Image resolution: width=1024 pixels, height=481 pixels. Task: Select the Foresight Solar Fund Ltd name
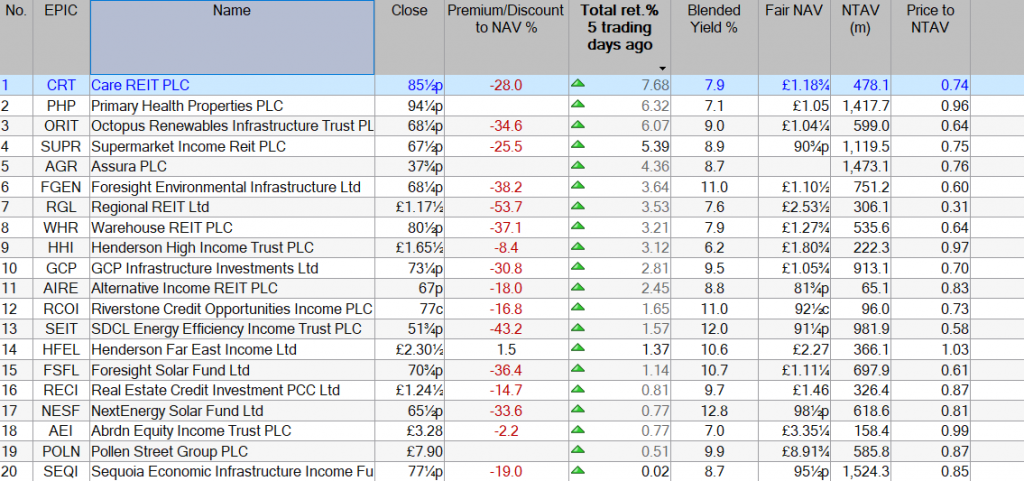pyautogui.click(x=170, y=370)
